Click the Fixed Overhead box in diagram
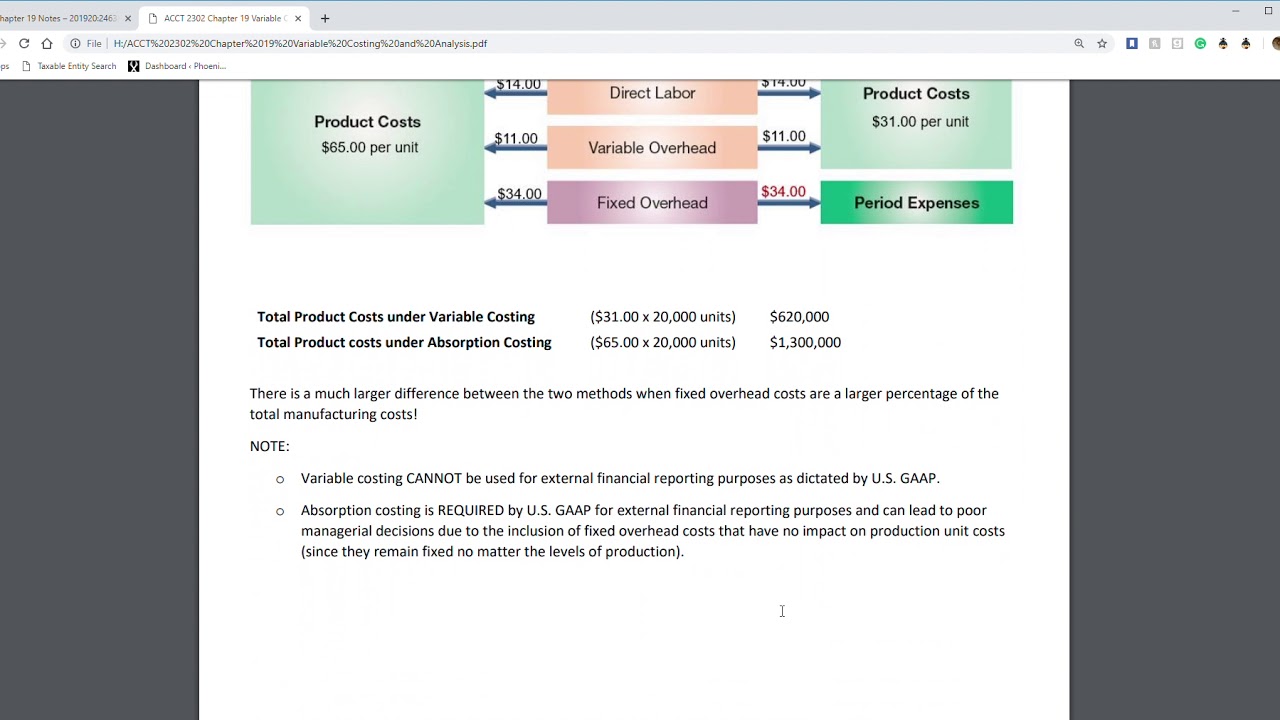Image resolution: width=1280 pixels, height=720 pixels. tap(652, 203)
